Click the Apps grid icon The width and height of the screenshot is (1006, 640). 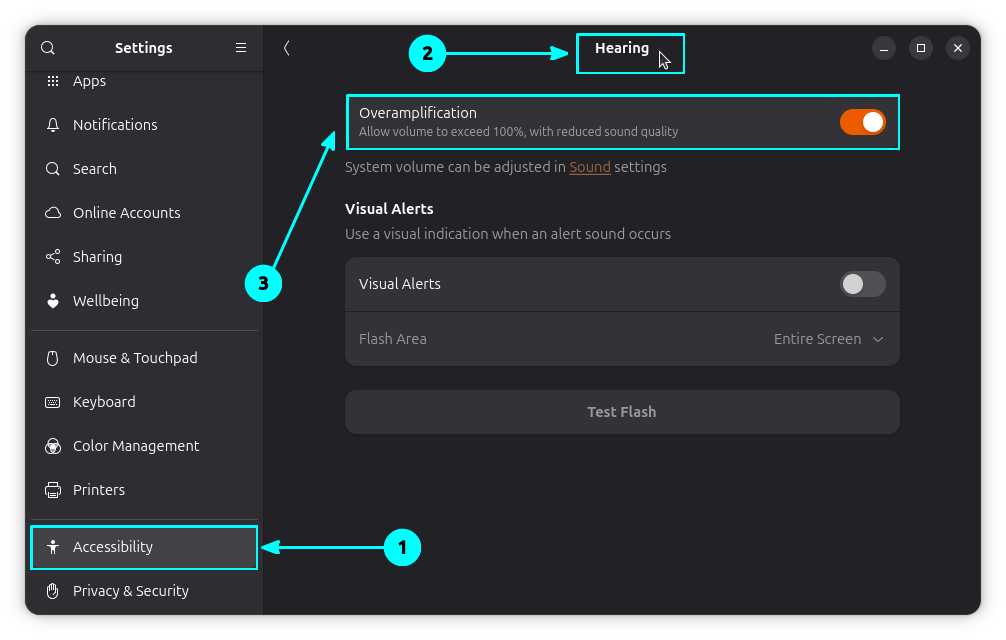click(53, 81)
